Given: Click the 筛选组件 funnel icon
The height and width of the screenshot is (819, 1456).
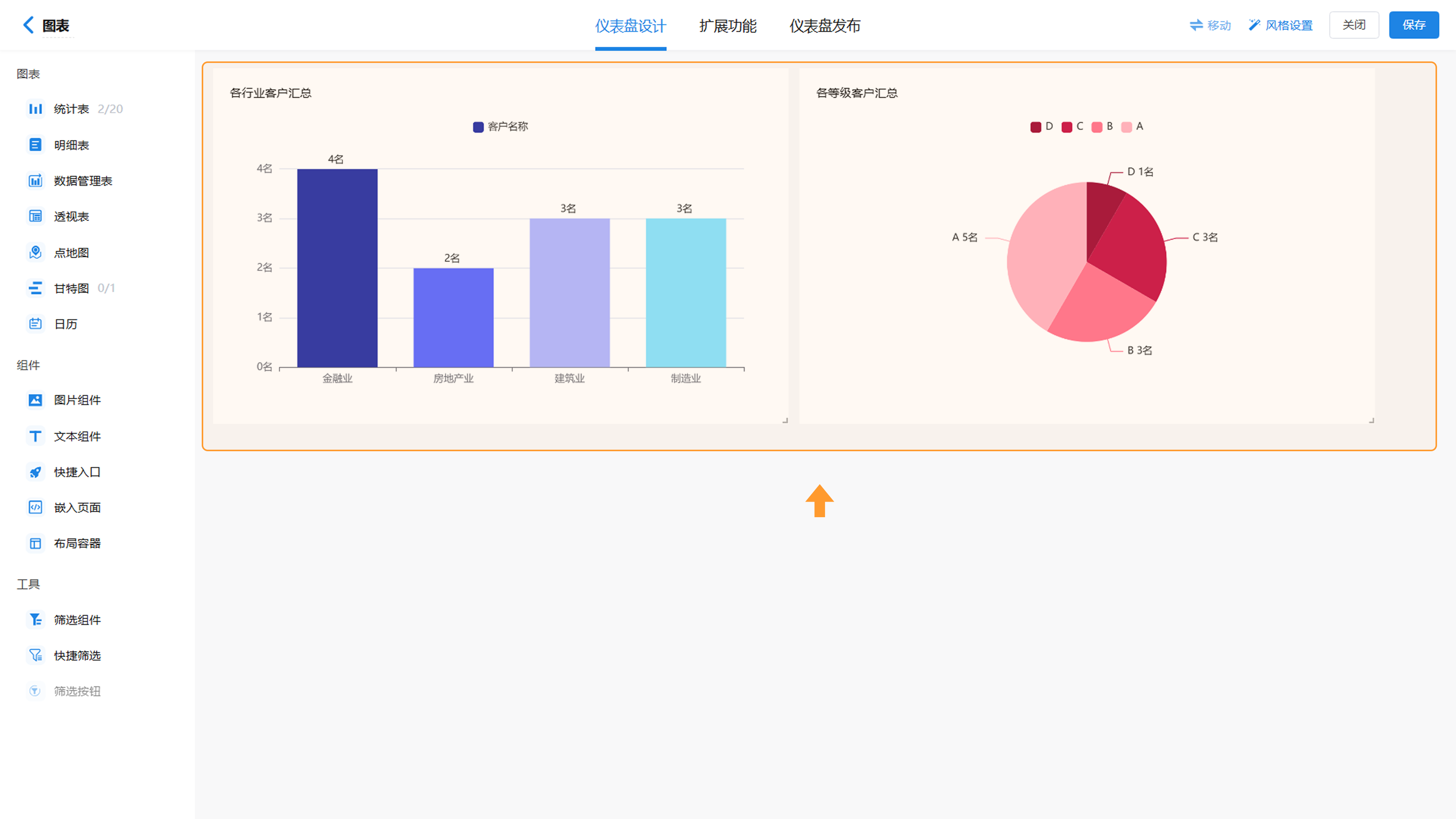Looking at the screenshot, I should 35,620.
